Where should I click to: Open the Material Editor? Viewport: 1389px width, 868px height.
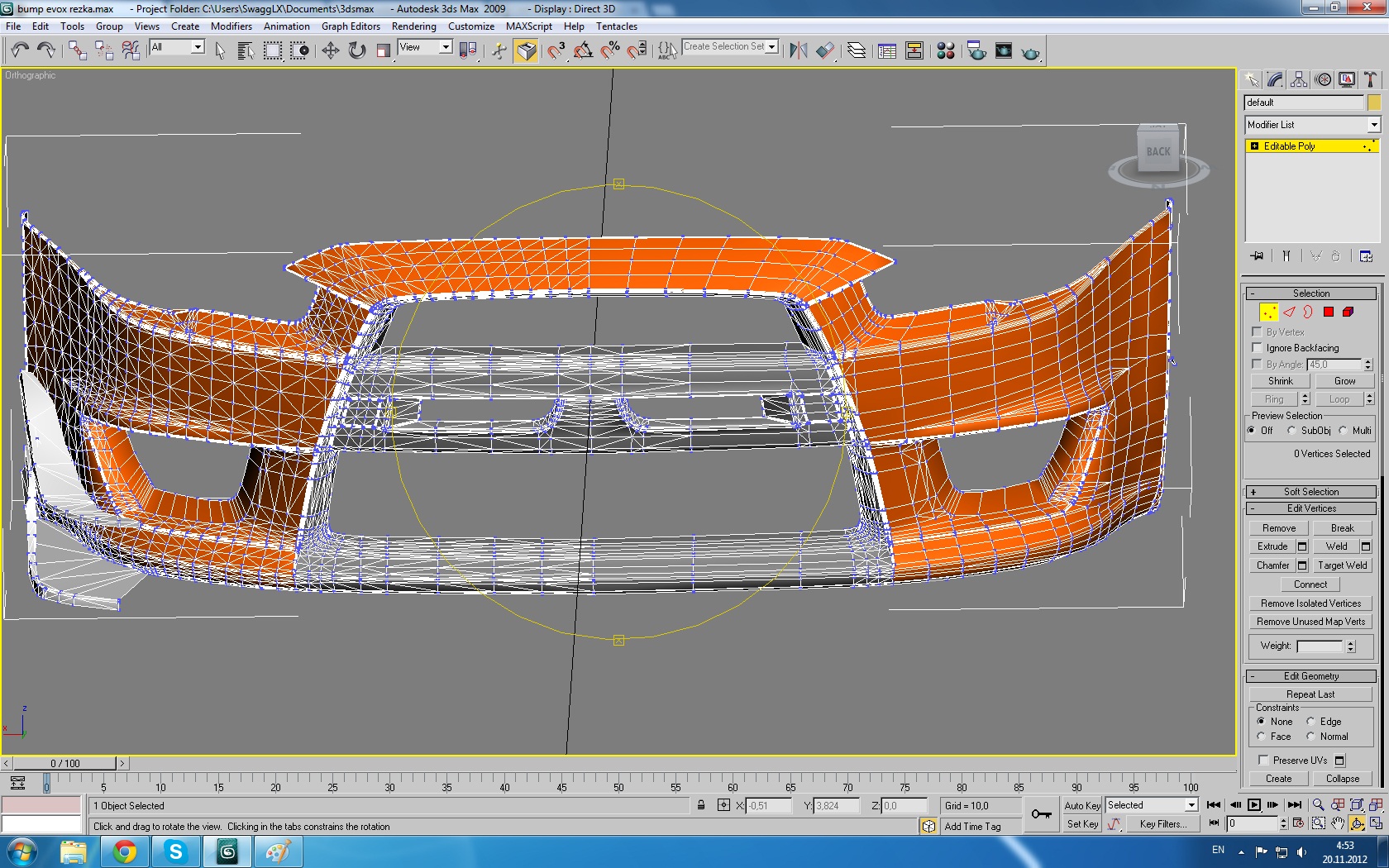945,51
